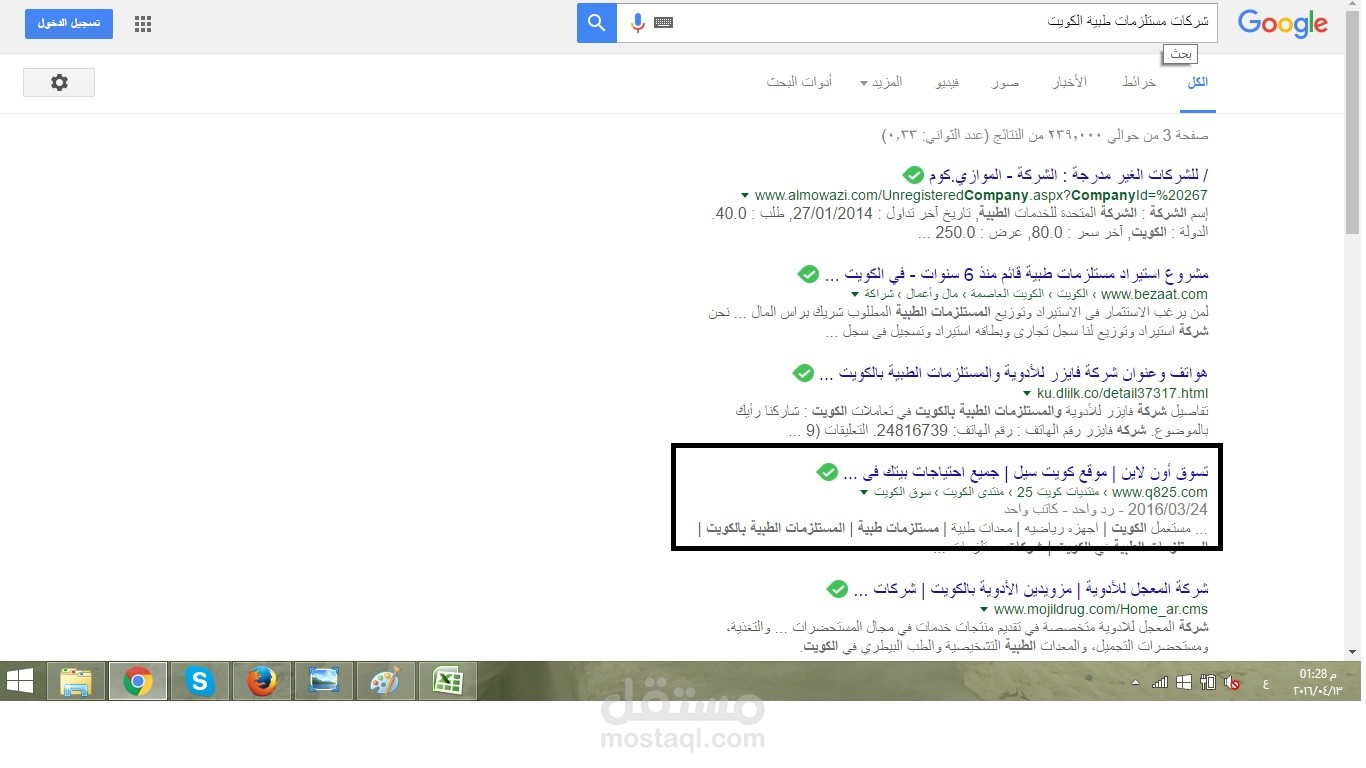The height and width of the screenshot is (768, 1366).
Task: Click the green safety check beside ku.dlilk.co result
Action: point(803,373)
